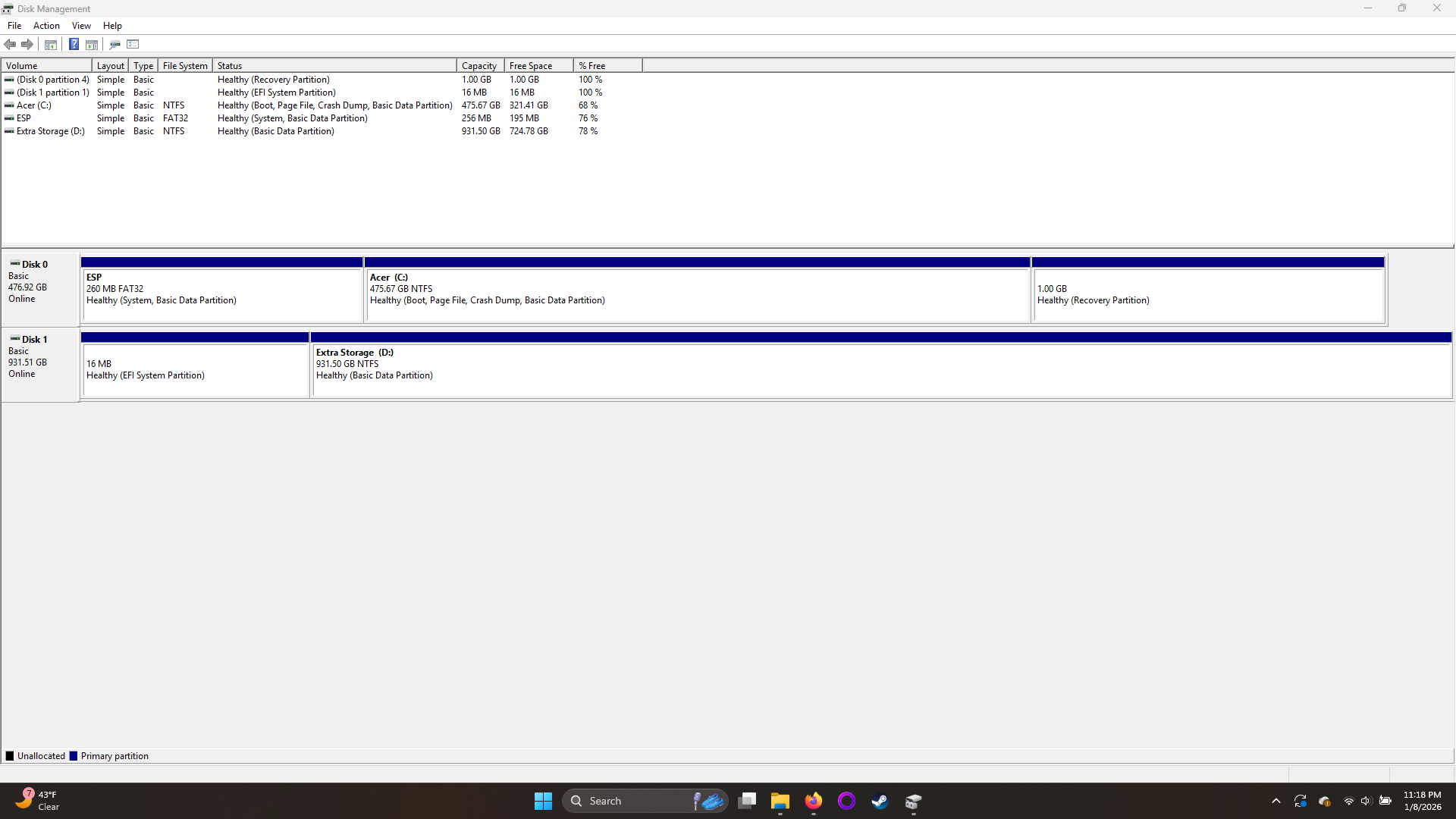Expand hidden system tray icons chevron
The height and width of the screenshot is (819, 1456).
tap(1276, 801)
